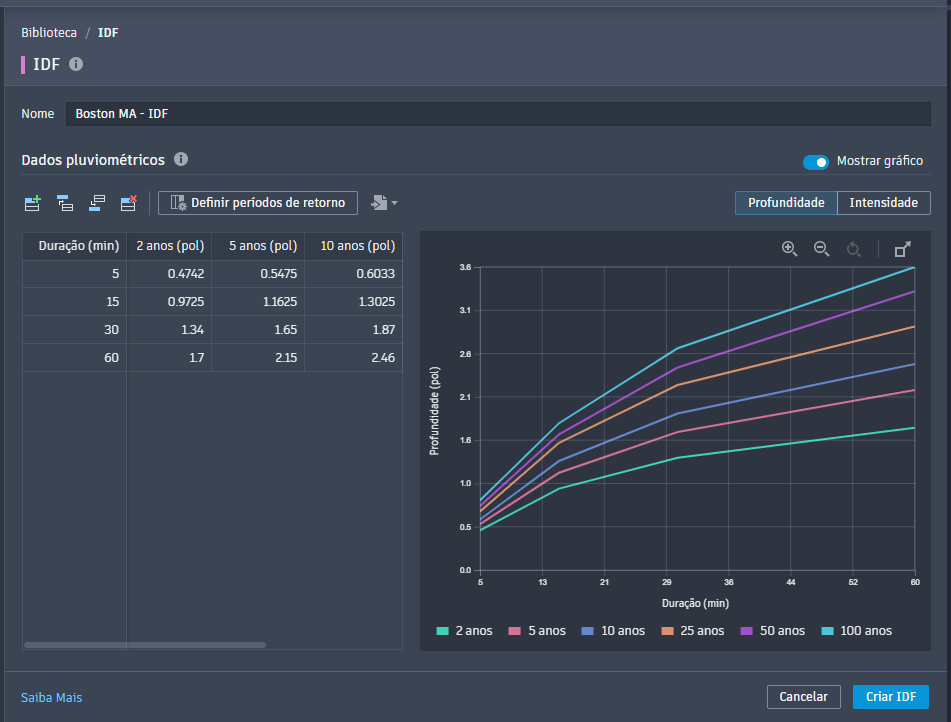Select the duration cell with value 60
951x722 pixels.
click(75, 358)
